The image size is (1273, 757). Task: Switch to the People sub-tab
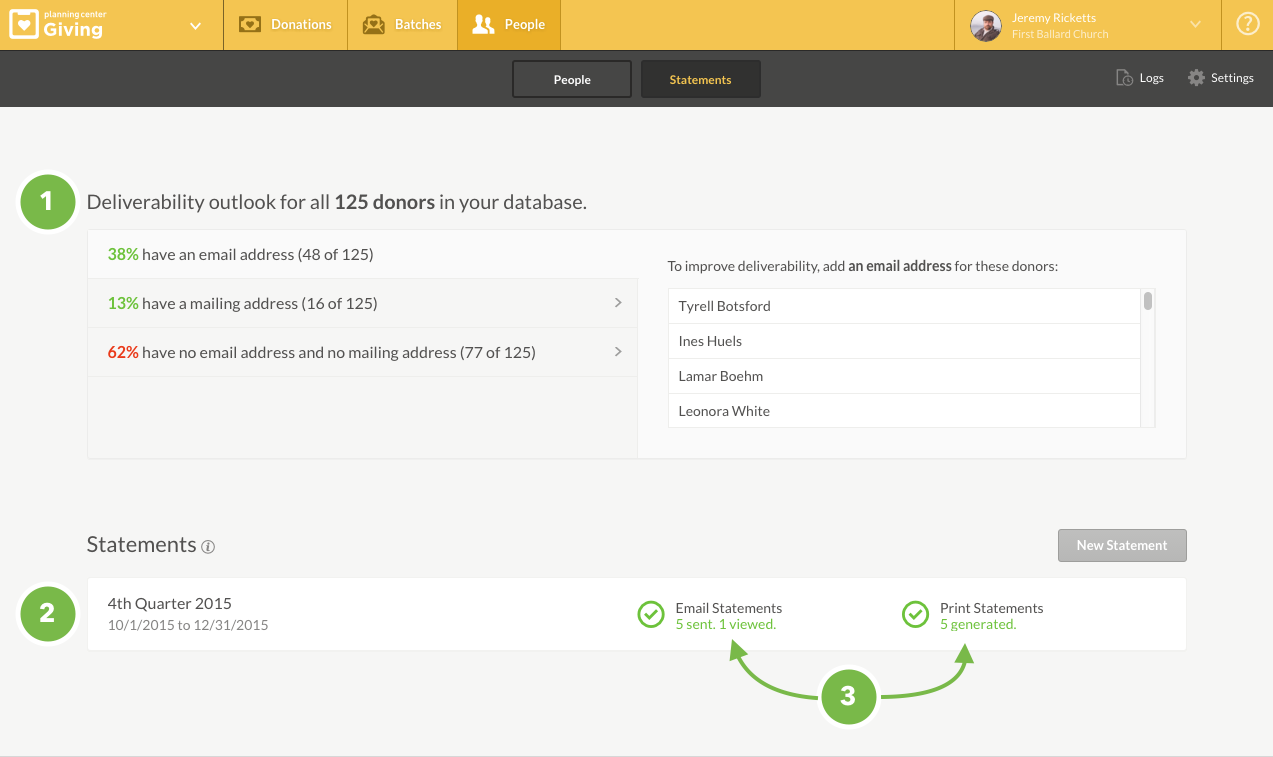[x=572, y=80]
